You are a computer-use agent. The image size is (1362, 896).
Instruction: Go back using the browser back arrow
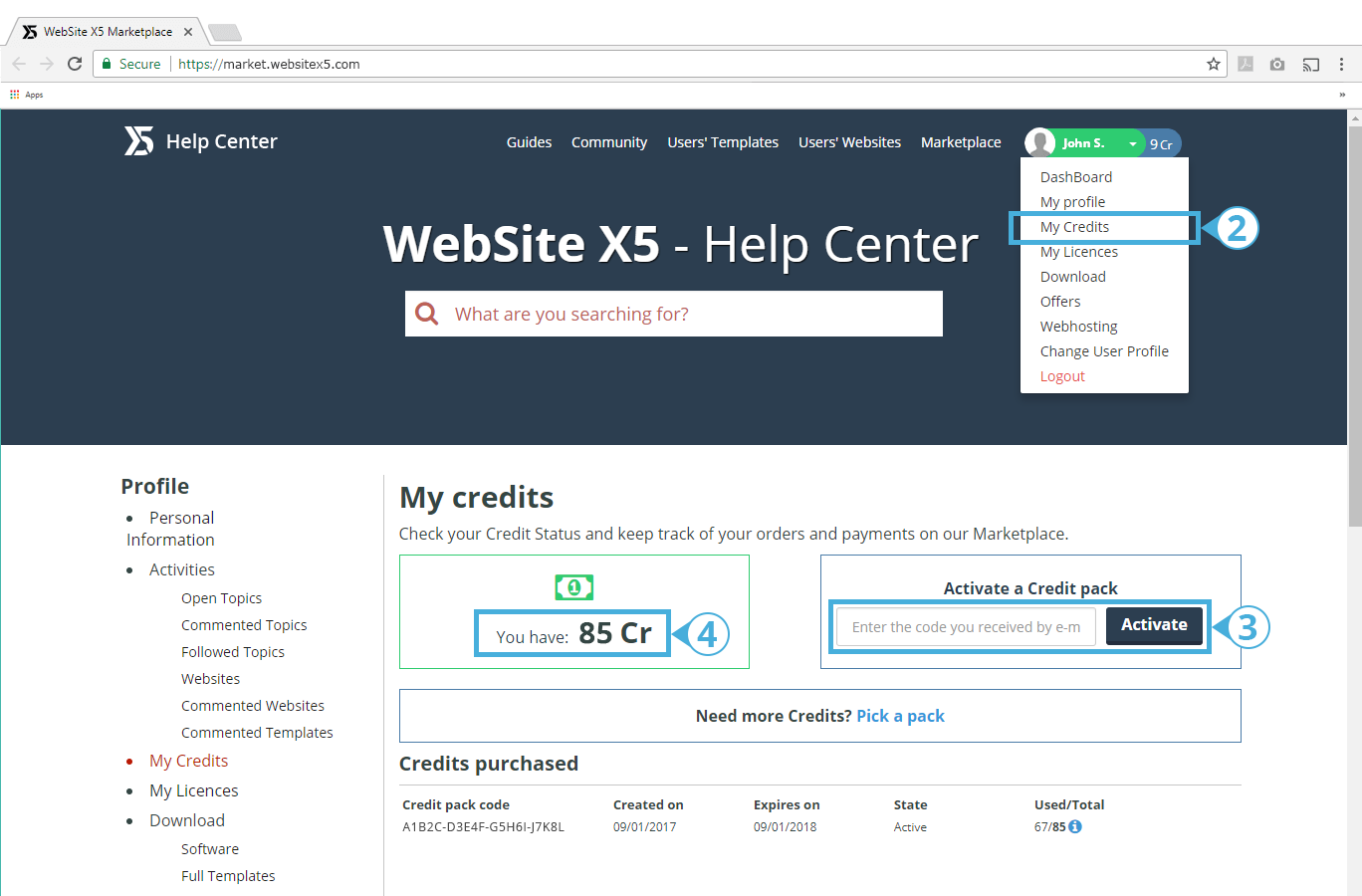click(x=19, y=64)
